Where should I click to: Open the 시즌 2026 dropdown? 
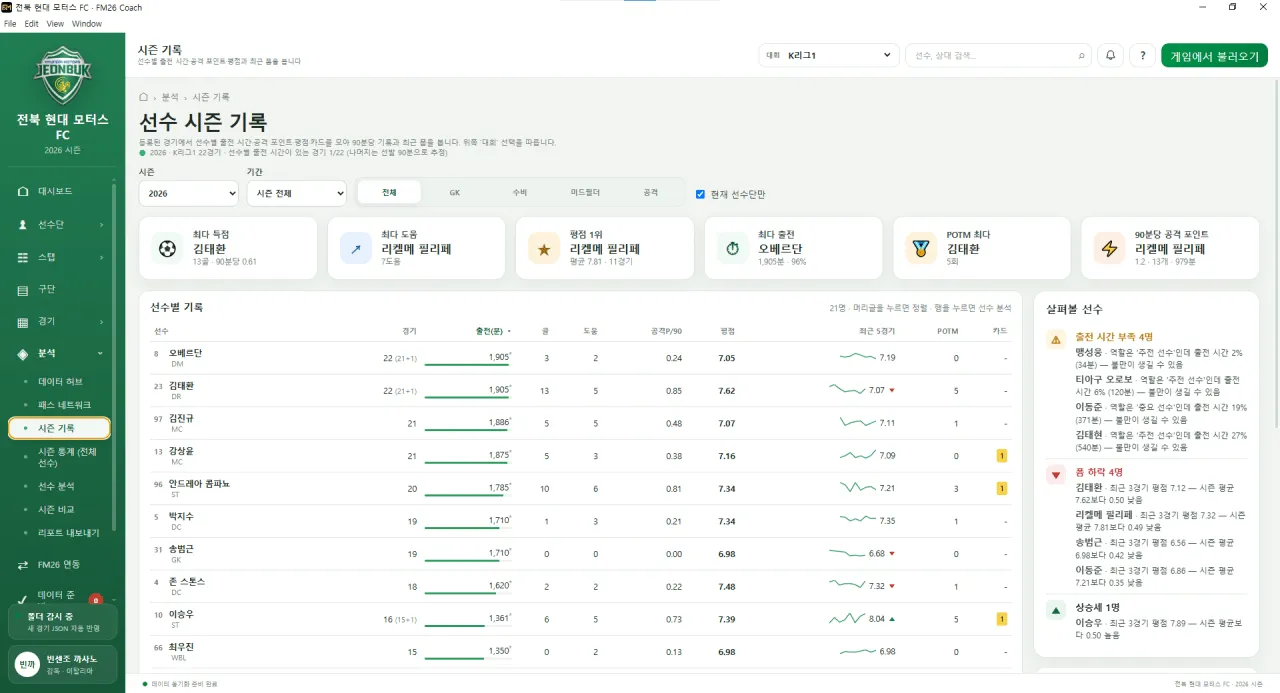pos(188,193)
